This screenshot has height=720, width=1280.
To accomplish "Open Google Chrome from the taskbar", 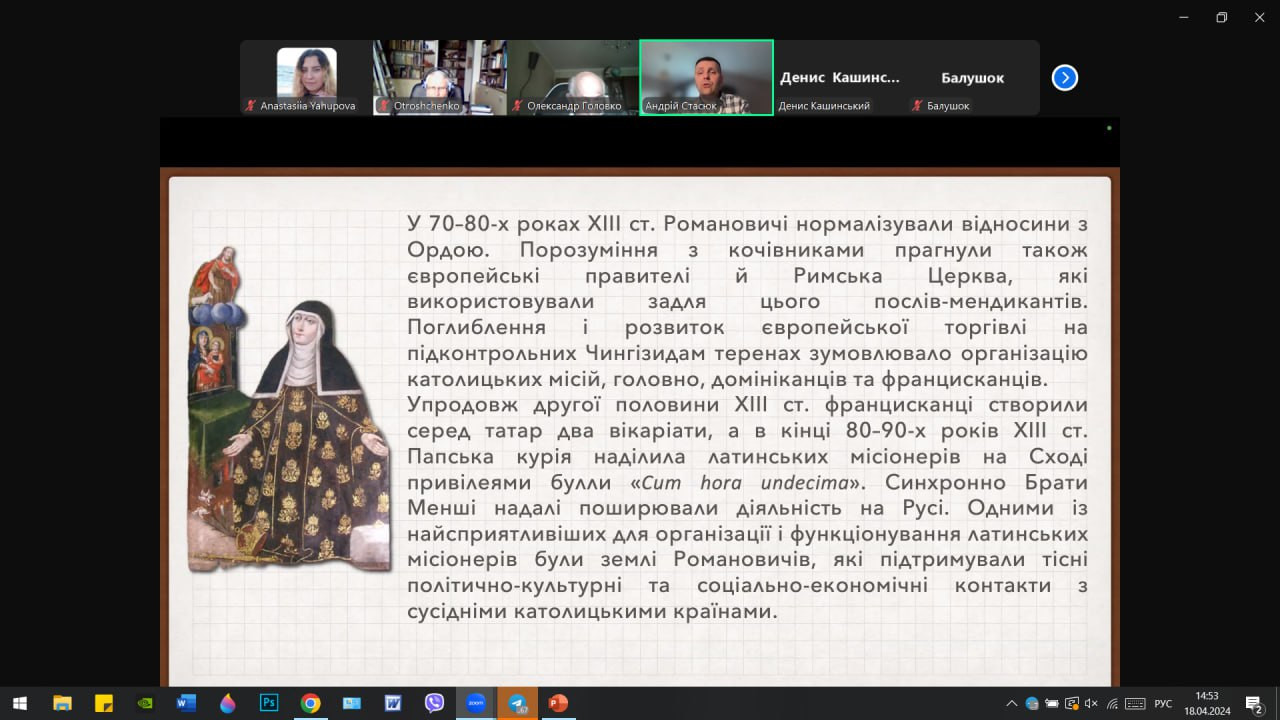I will click(x=310, y=703).
